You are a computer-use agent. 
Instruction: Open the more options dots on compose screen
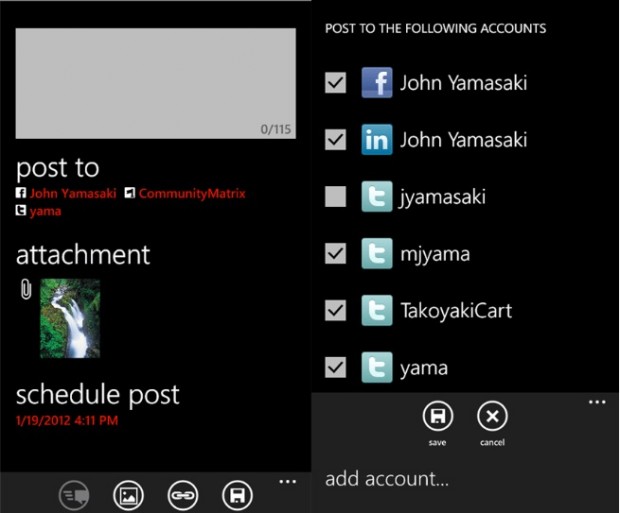287,482
